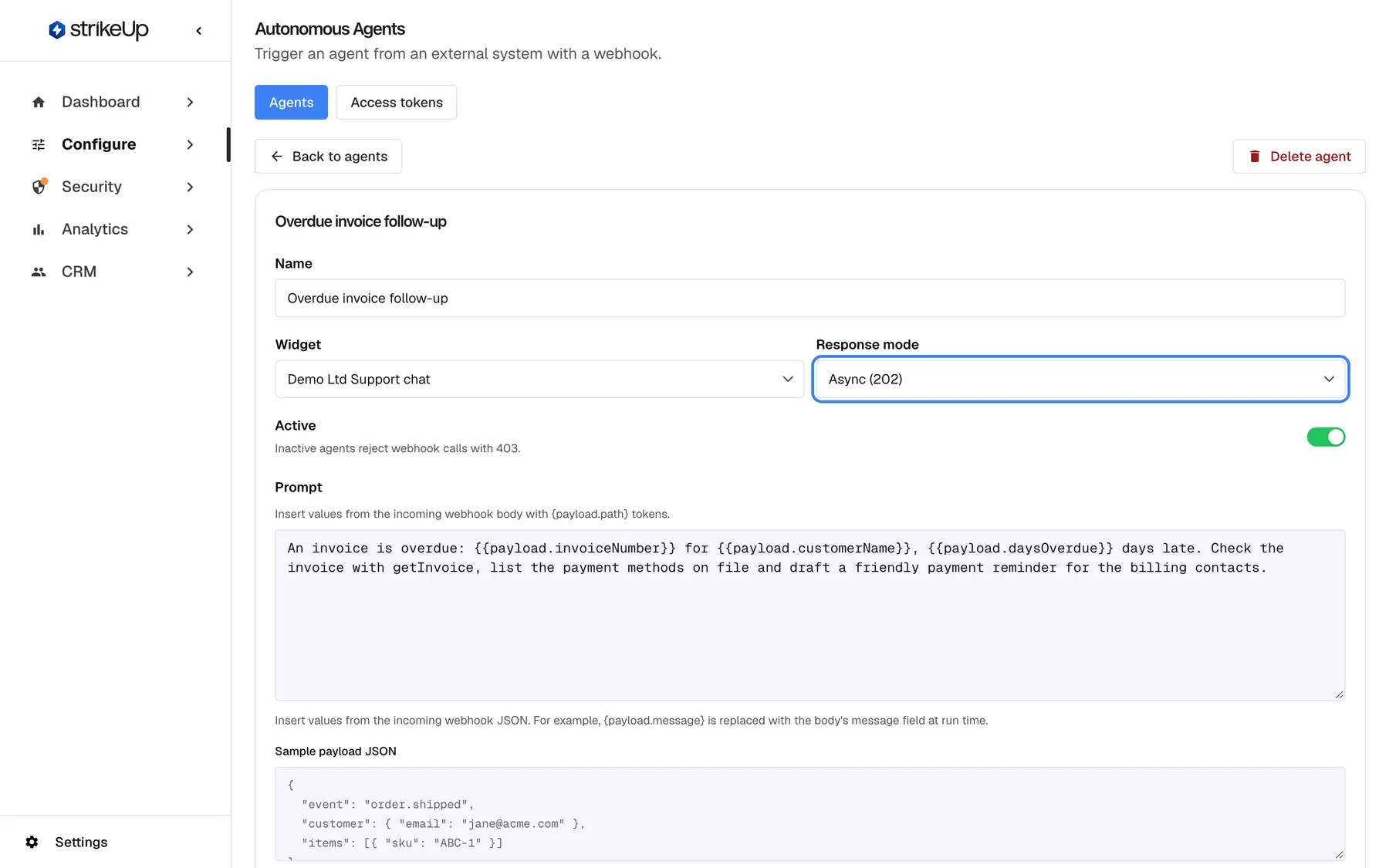1389x868 pixels.
Task: Click the Security shield icon
Action: pos(39,187)
